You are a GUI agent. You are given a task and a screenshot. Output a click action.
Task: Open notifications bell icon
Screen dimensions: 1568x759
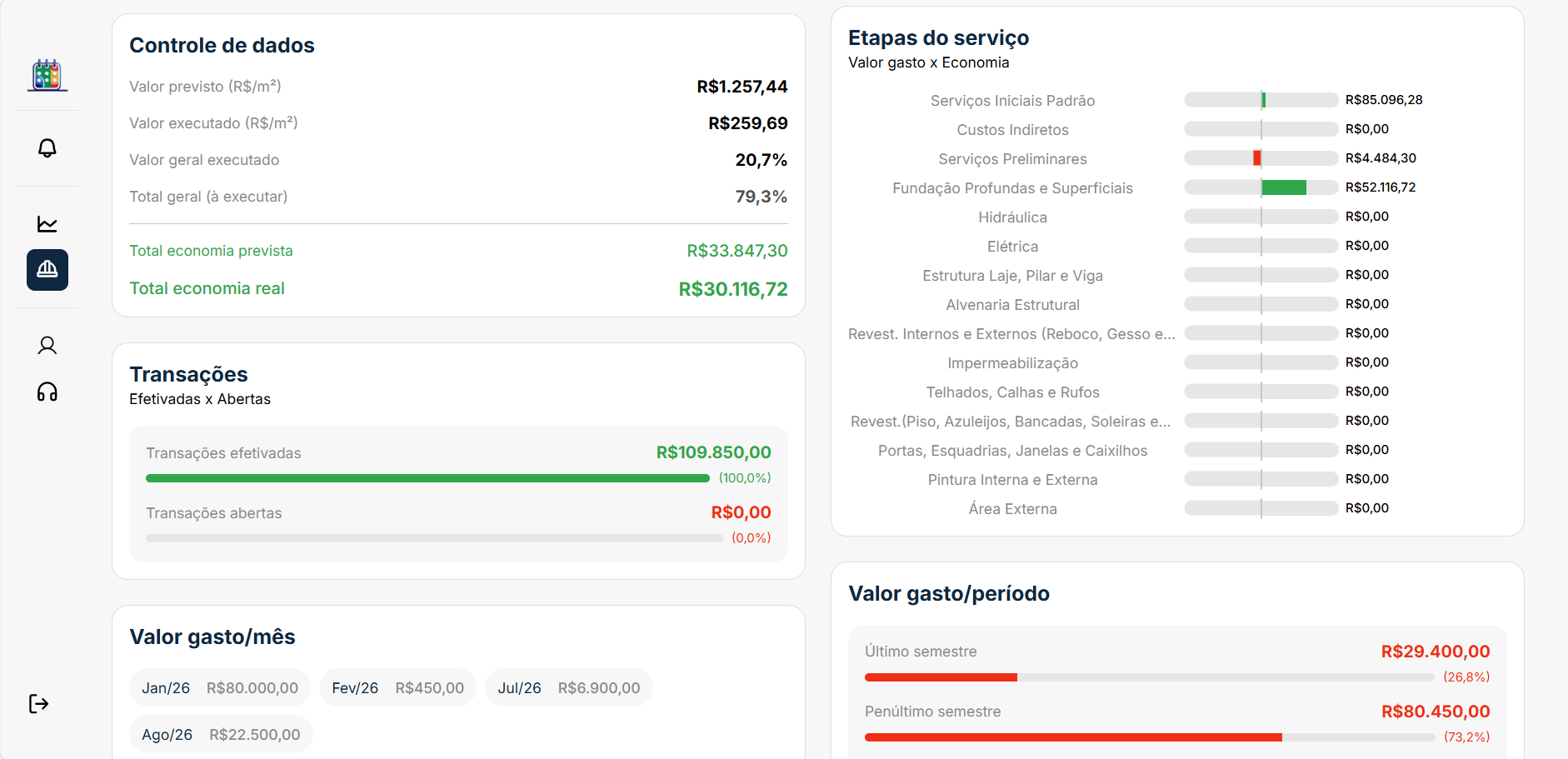click(x=47, y=148)
